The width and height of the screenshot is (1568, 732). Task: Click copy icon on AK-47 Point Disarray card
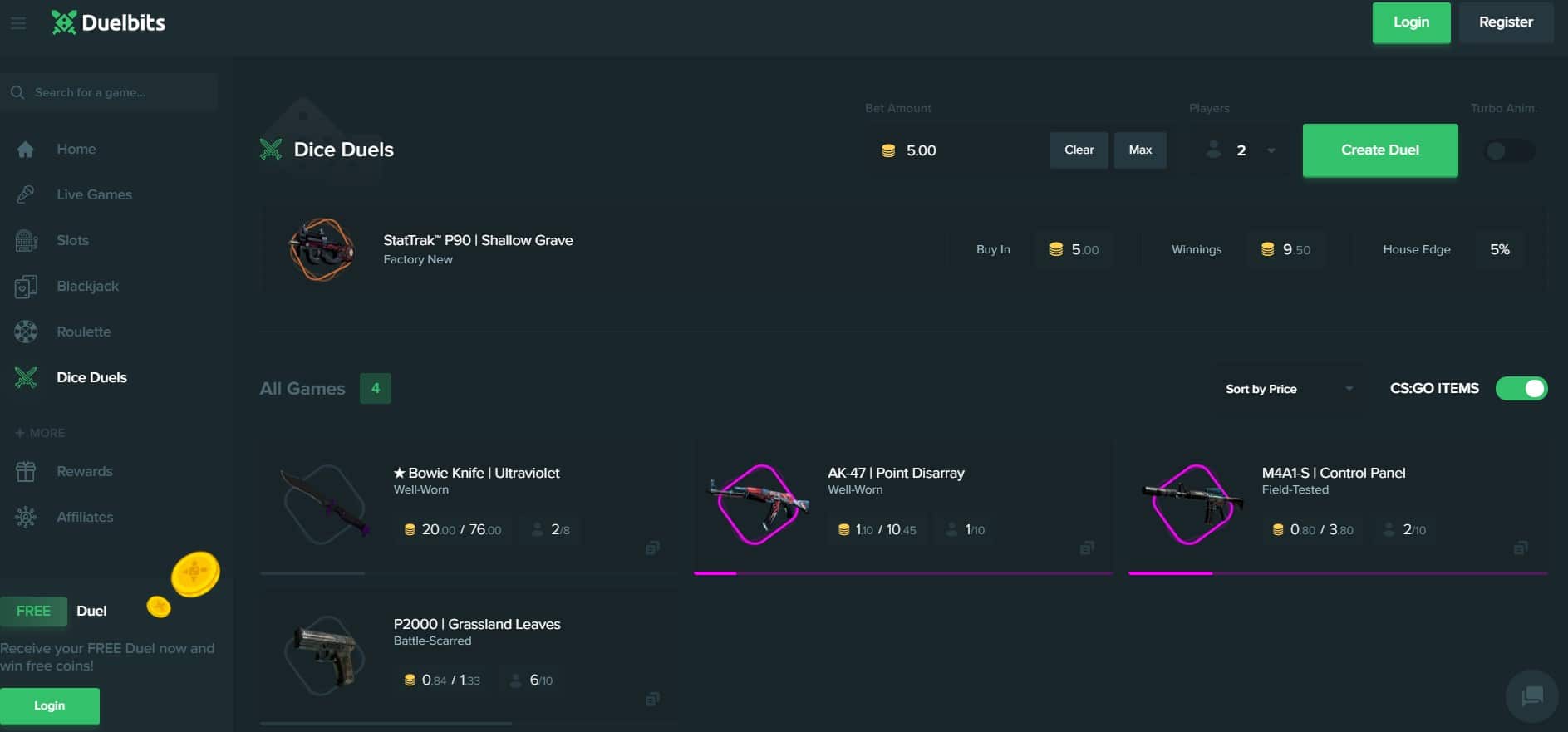coord(1087,548)
